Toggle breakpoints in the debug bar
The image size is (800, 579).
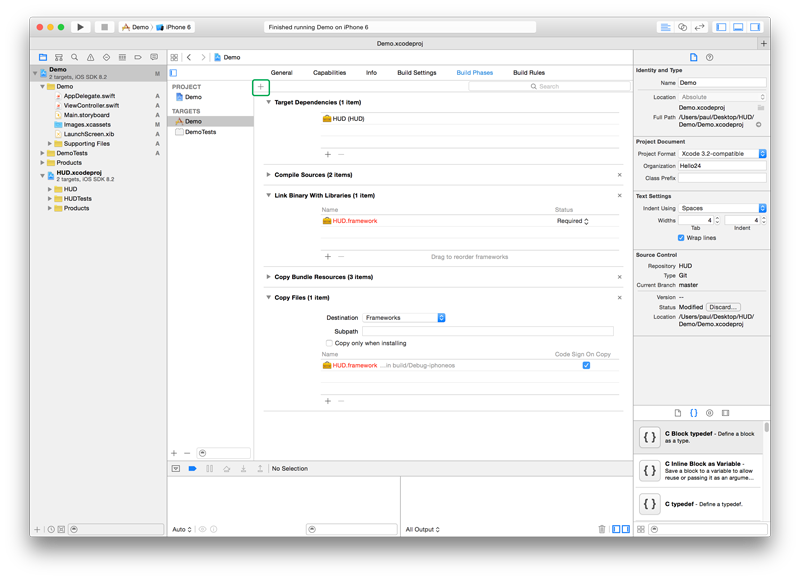(x=192, y=468)
